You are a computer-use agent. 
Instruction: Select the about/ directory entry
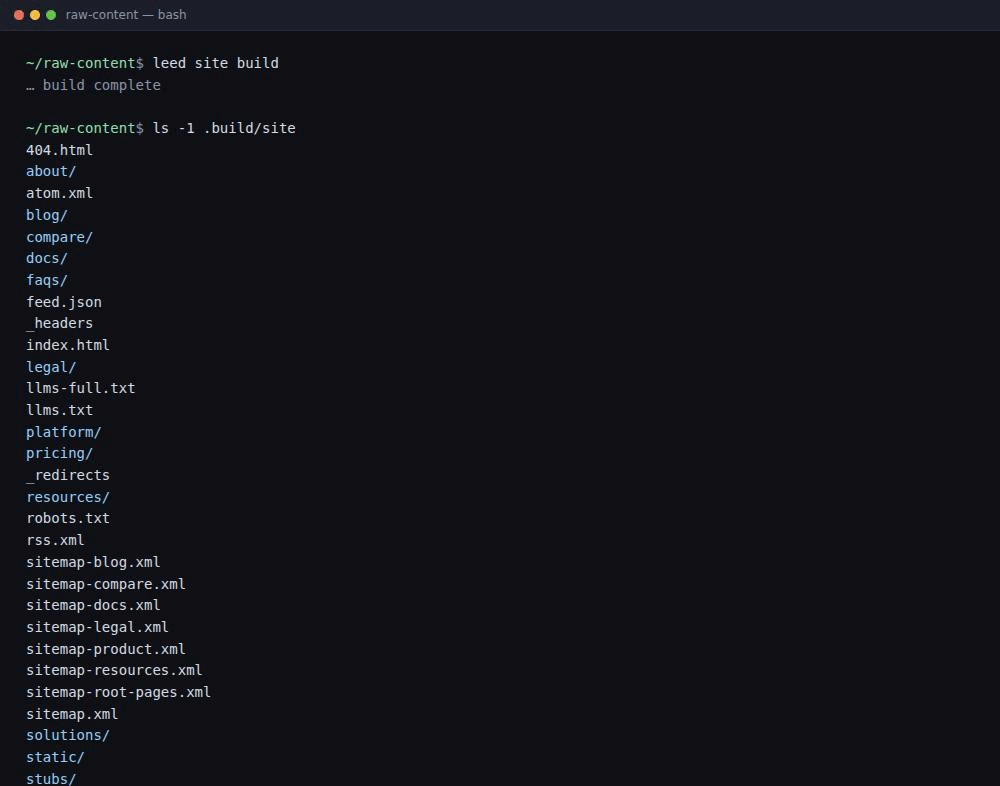click(51, 172)
